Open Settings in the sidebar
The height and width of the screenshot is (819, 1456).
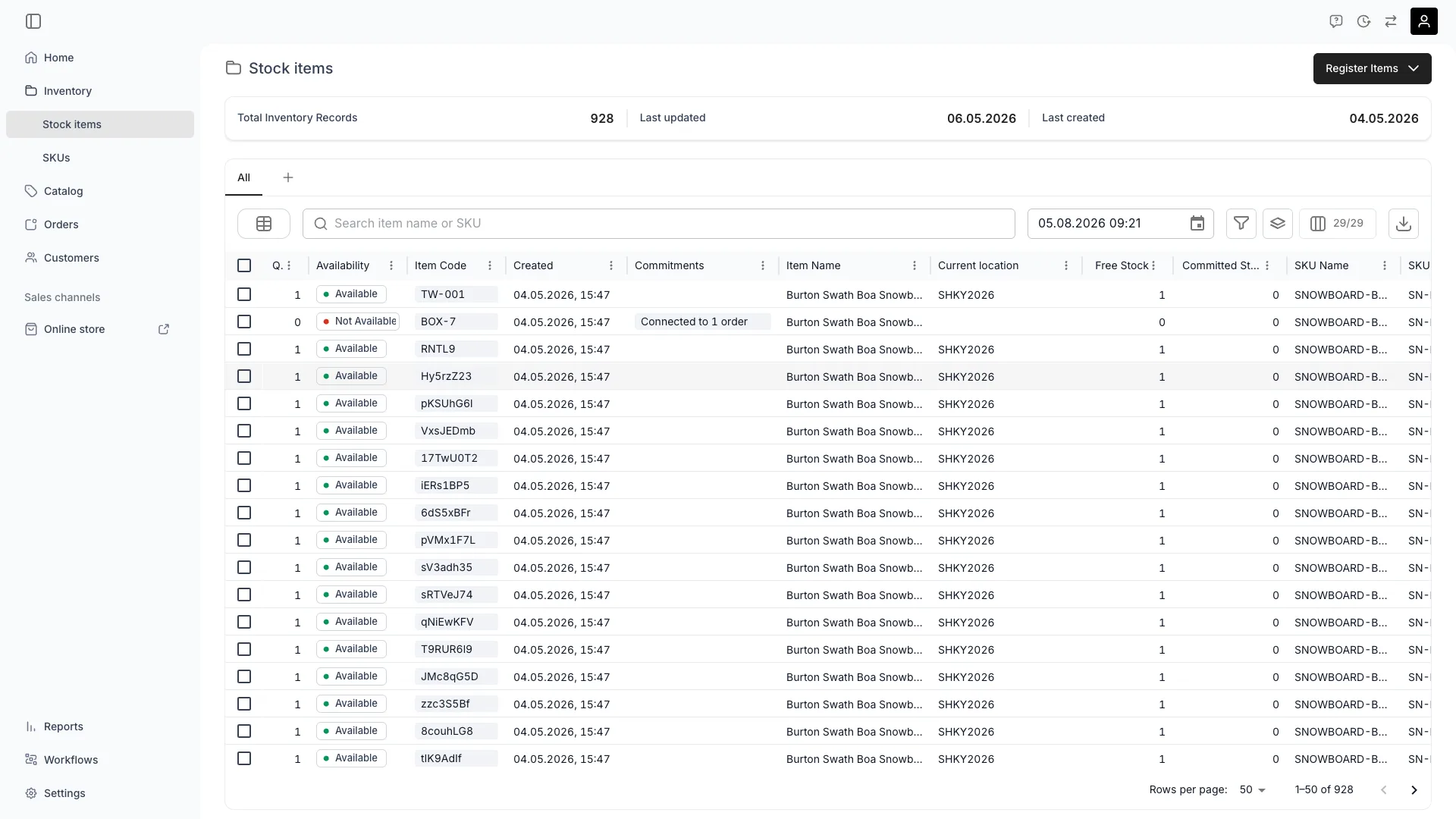(100, 793)
